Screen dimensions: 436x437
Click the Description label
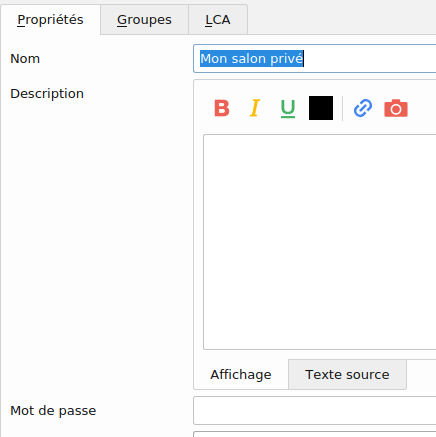click(x=47, y=94)
